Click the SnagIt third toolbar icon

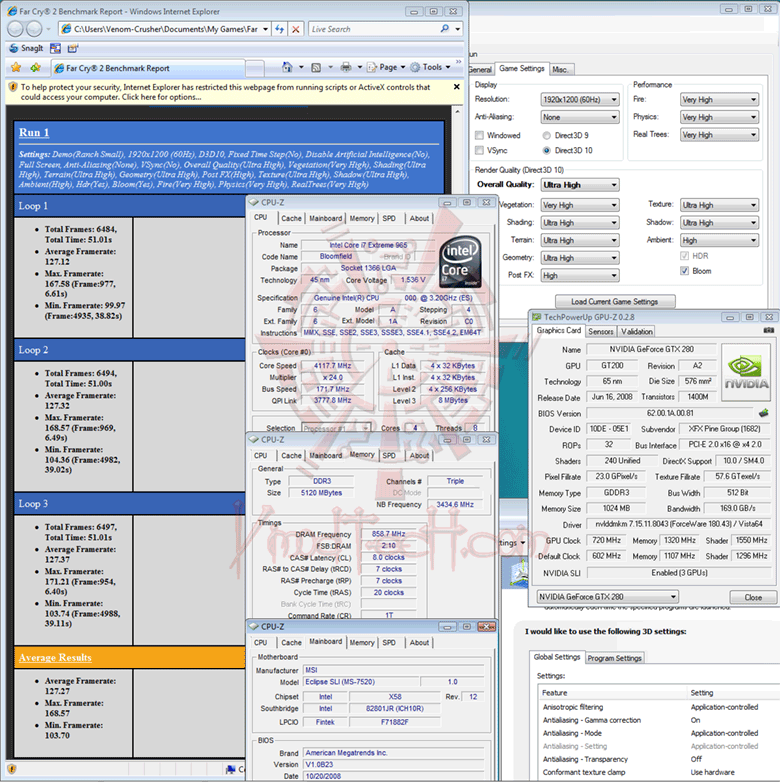pos(73,48)
